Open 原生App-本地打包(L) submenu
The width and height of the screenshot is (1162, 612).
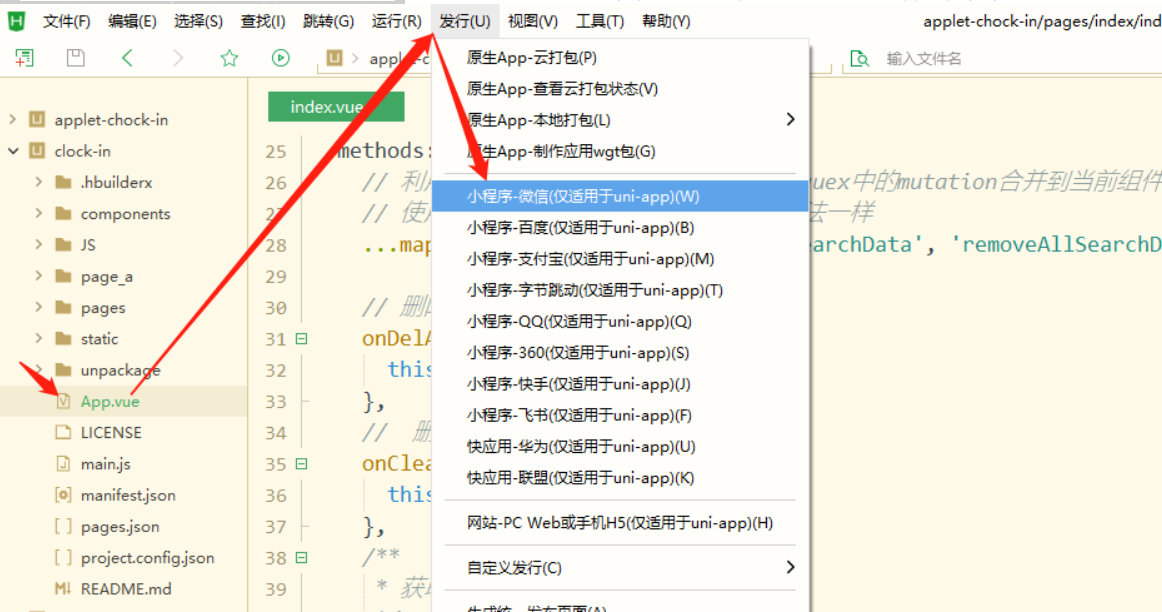tap(620, 120)
